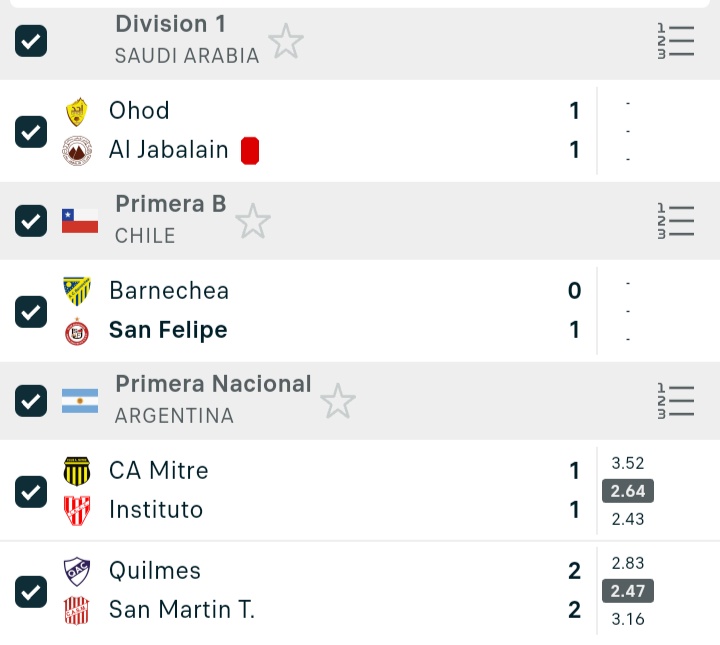Image resolution: width=720 pixels, height=645 pixels.
Task: Open standings for Chile Primera B
Action: (676, 221)
